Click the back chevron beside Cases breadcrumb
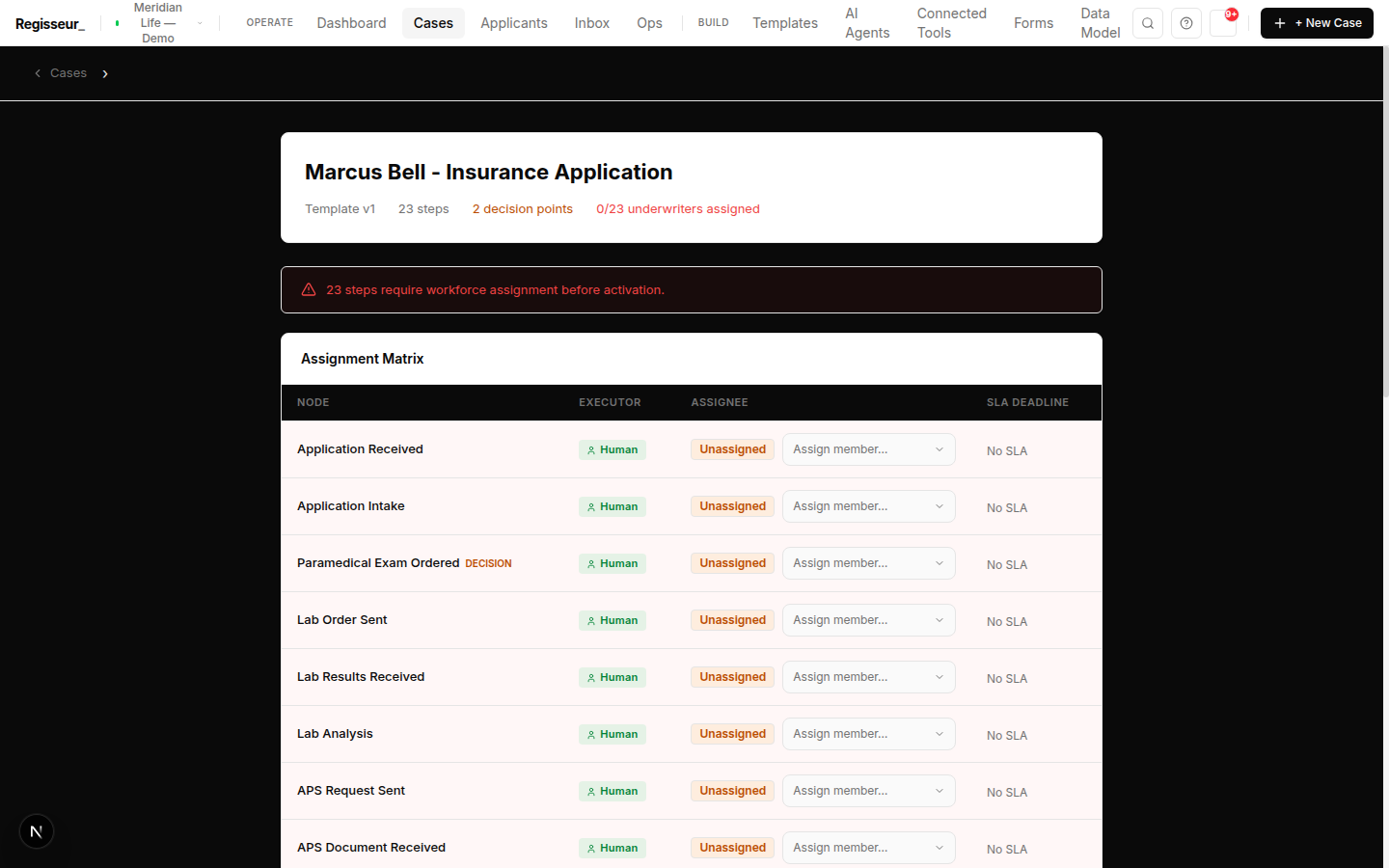This screenshot has height=868, width=1389. click(38, 73)
